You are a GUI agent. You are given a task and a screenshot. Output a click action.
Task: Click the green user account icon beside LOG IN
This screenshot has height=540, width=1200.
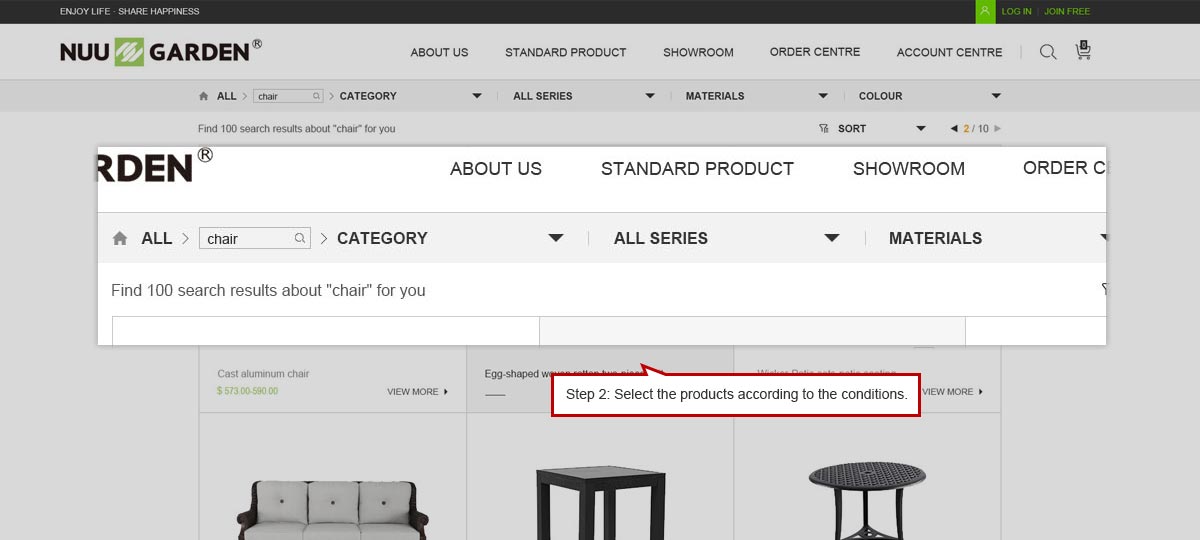tap(985, 11)
